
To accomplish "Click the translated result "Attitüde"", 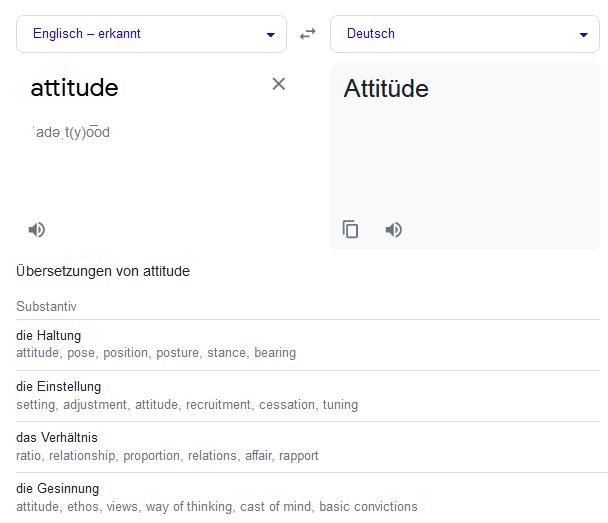I will (386, 89).
